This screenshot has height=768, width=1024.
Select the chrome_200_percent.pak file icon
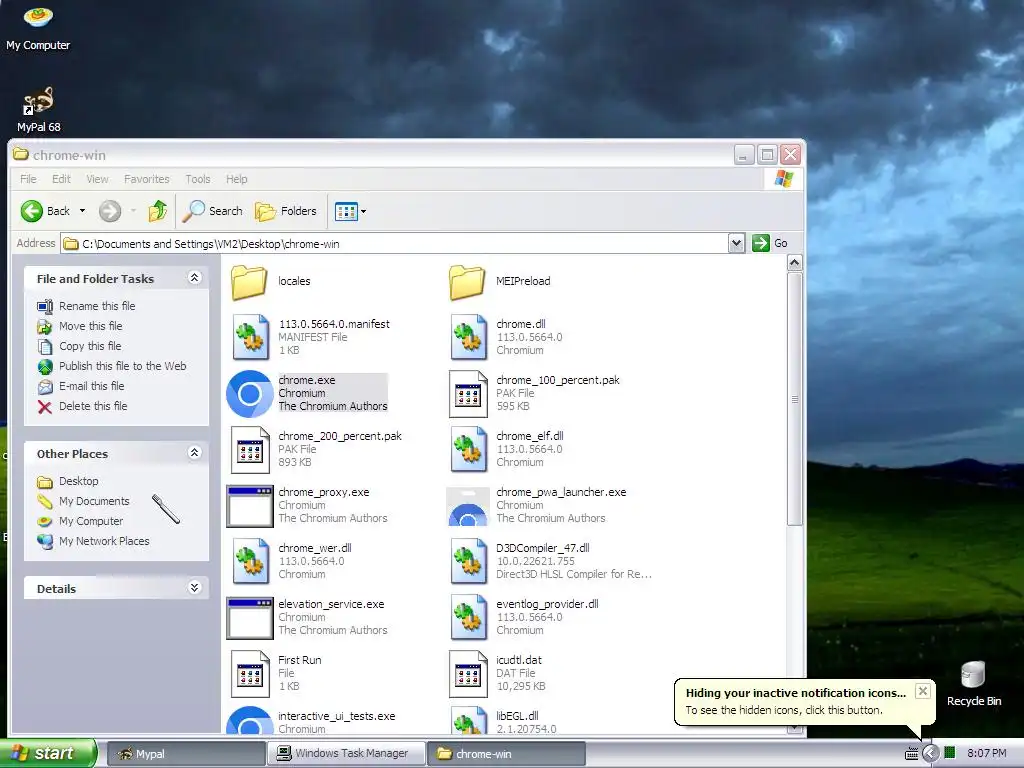[x=251, y=450]
